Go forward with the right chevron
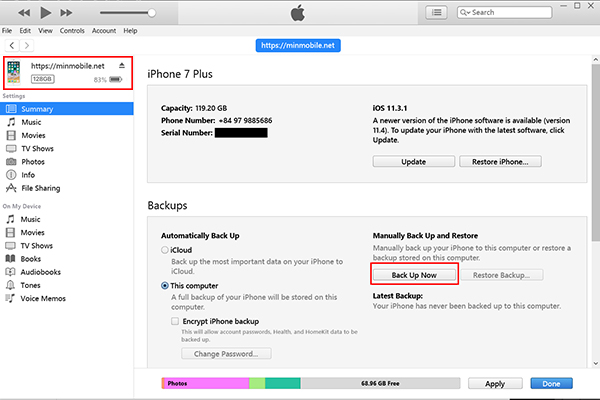The height and width of the screenshot is (400, 600). point(26,46)
